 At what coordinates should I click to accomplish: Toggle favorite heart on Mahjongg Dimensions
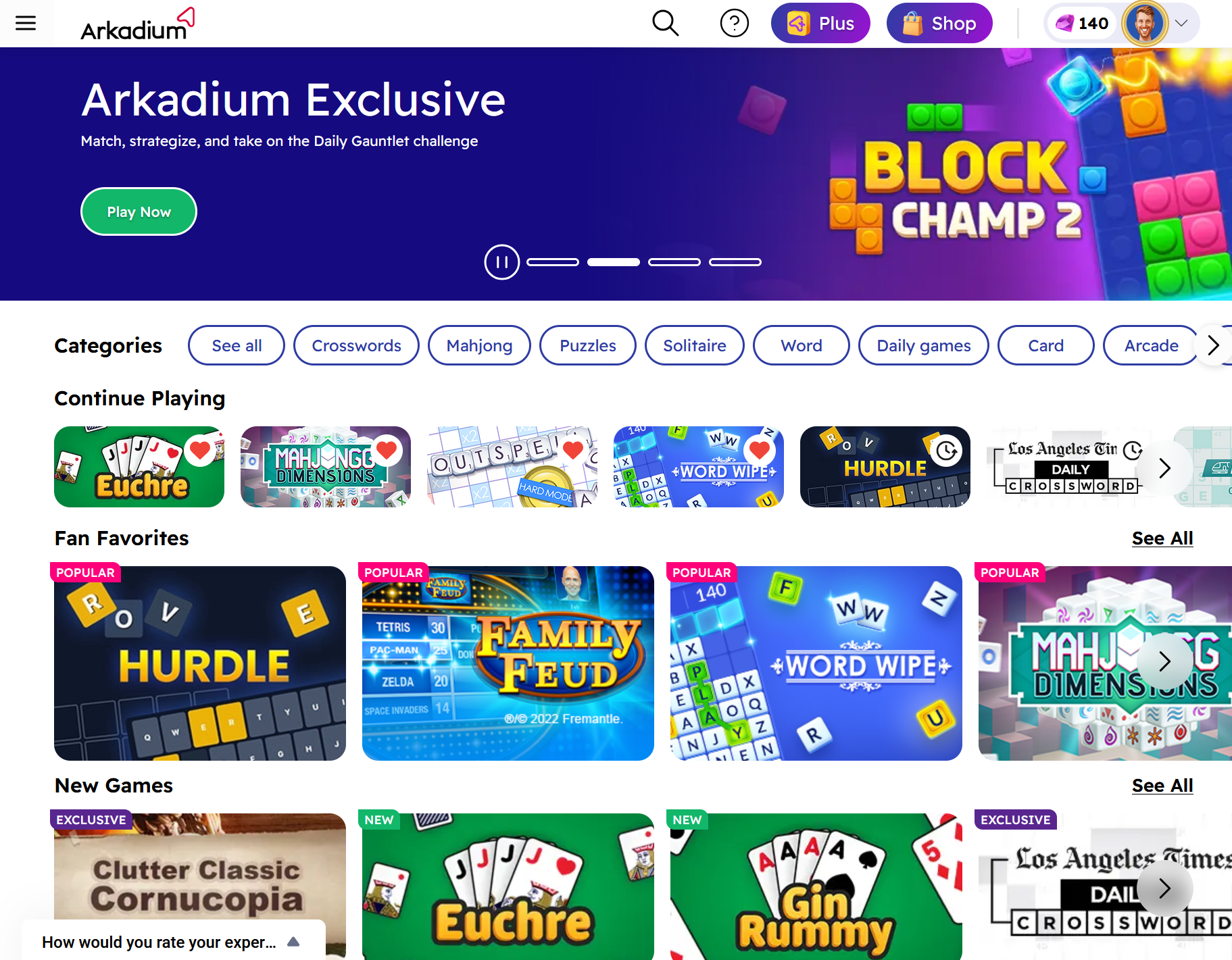pos(387,450)
